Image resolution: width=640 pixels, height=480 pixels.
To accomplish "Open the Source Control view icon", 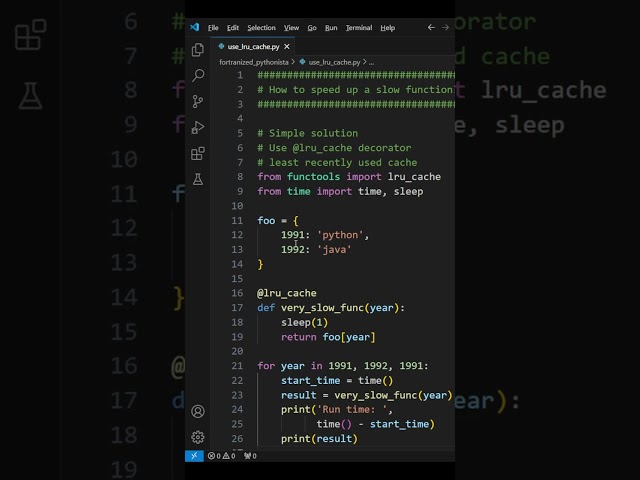I will tap(198, 101).
